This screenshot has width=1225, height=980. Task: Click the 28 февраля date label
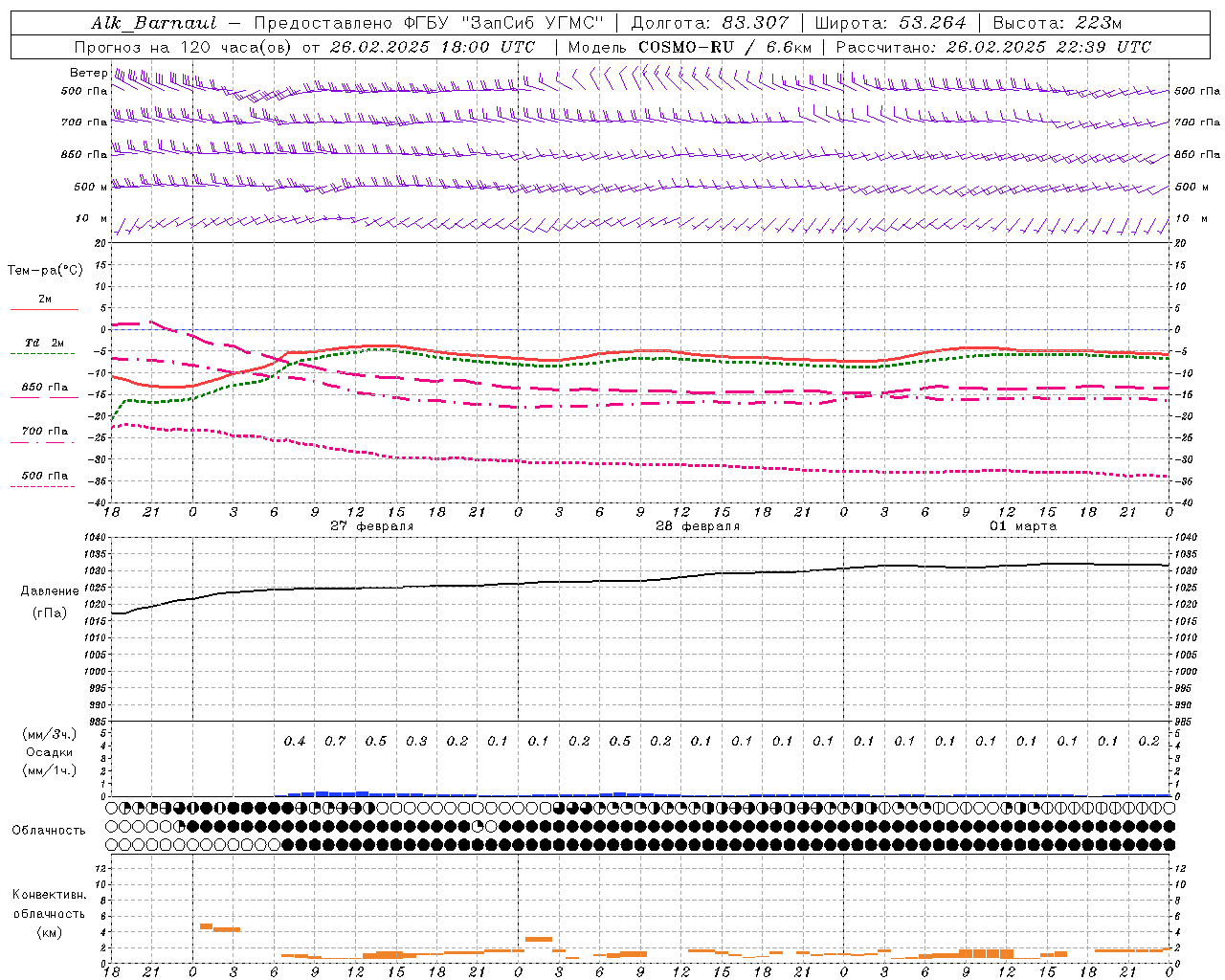click(x=697, y=526)
